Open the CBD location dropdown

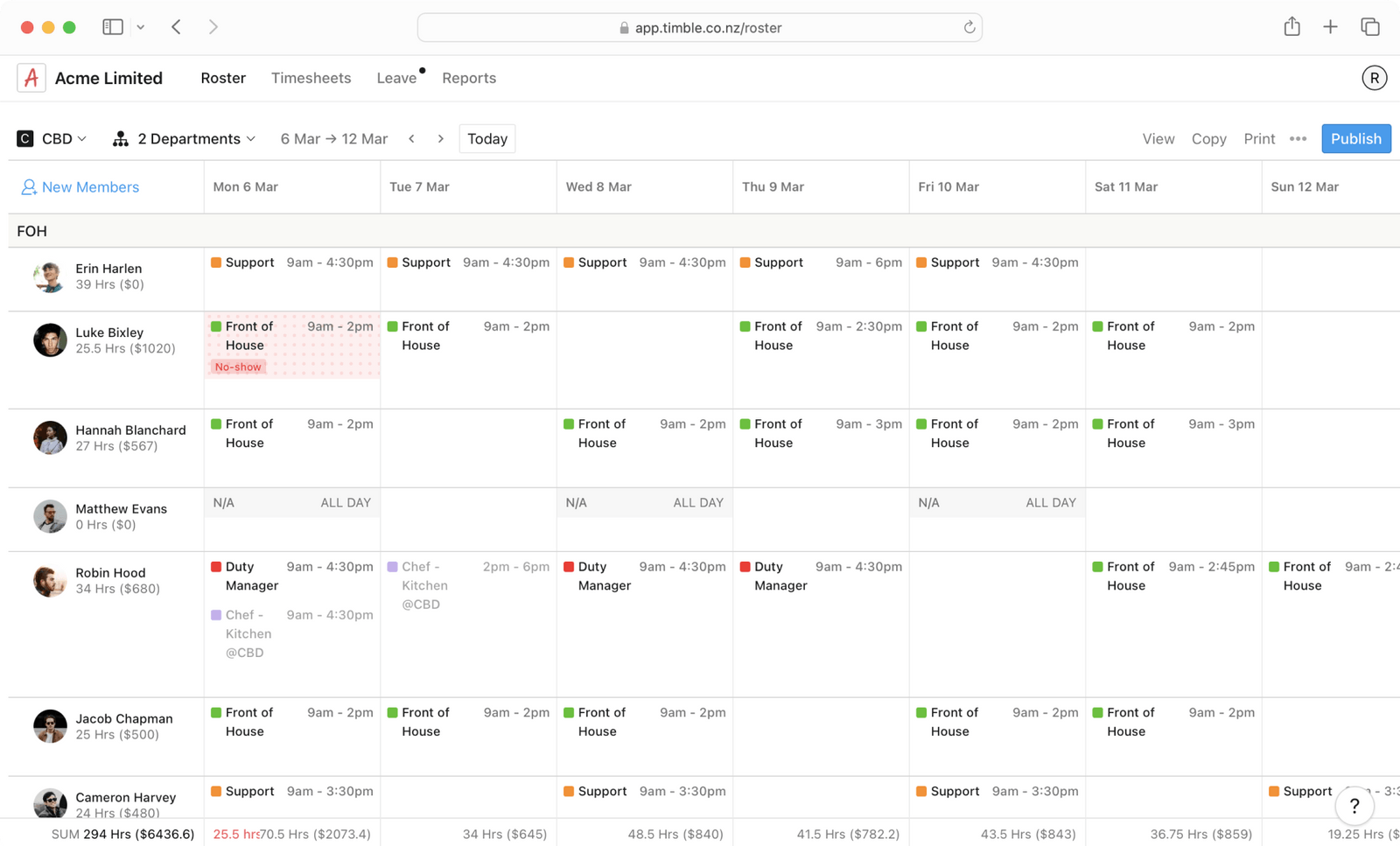pyautogui.click(x=52, y=138)
